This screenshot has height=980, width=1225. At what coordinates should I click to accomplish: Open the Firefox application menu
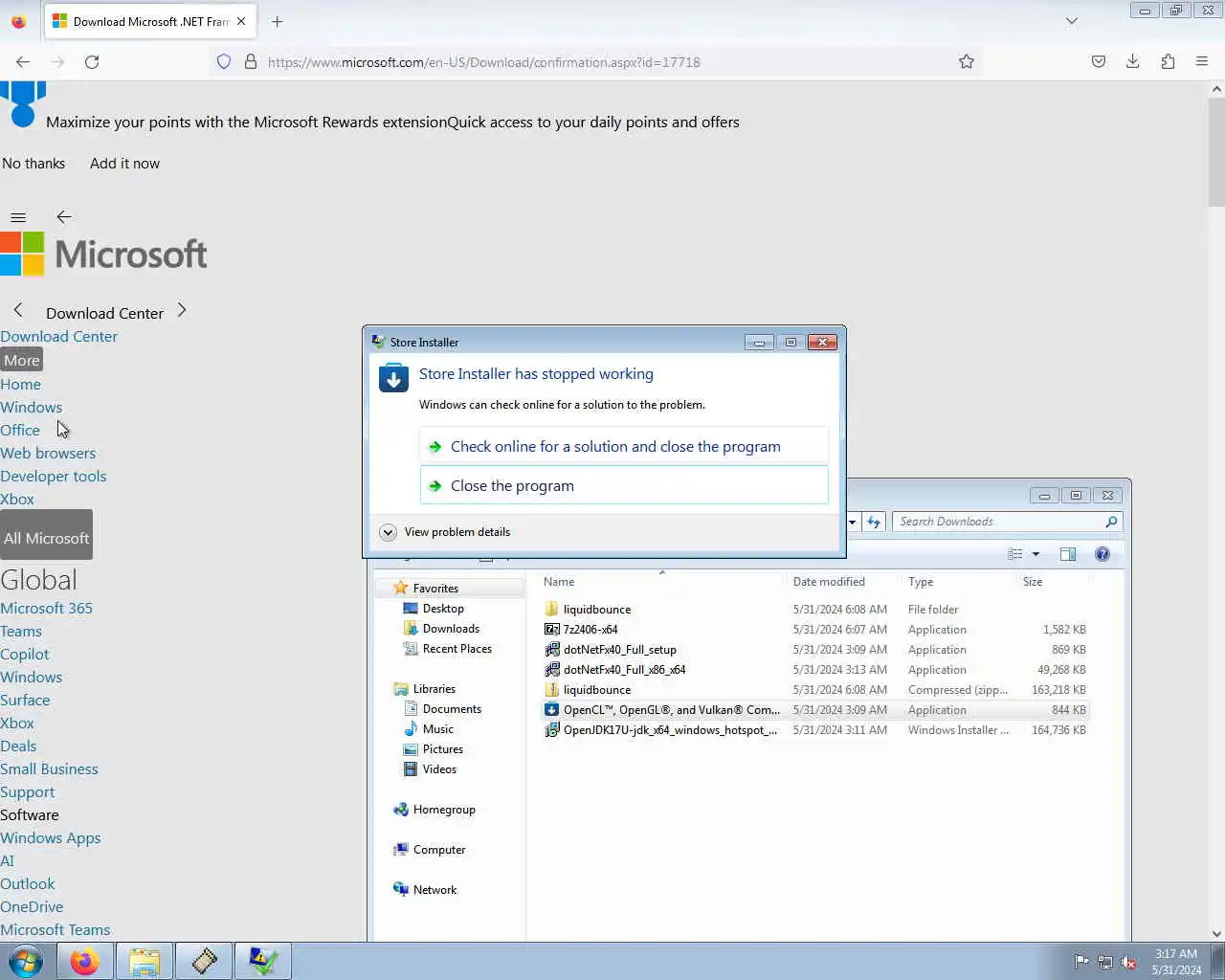coord(1202,61)
